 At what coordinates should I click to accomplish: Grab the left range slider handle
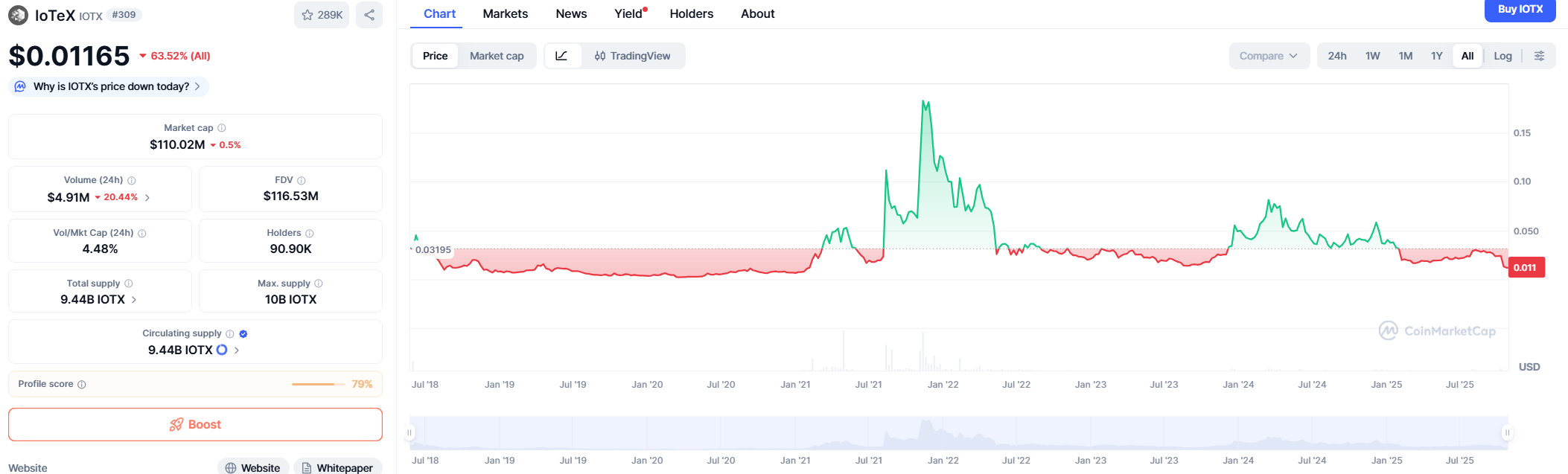pos(409,432)
